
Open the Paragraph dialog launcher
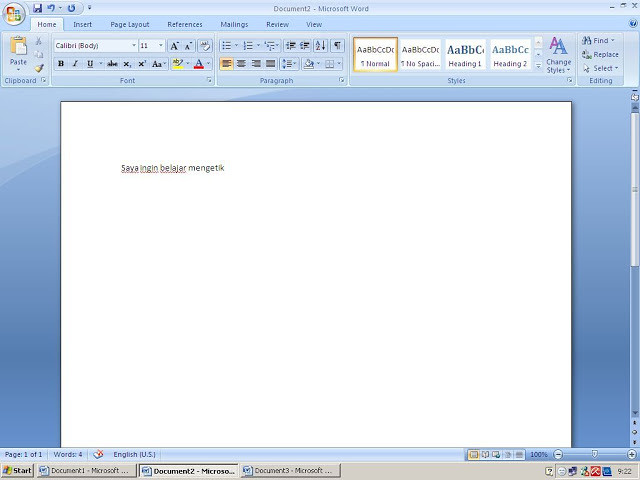pyautogui.click(x=342, y=80)
